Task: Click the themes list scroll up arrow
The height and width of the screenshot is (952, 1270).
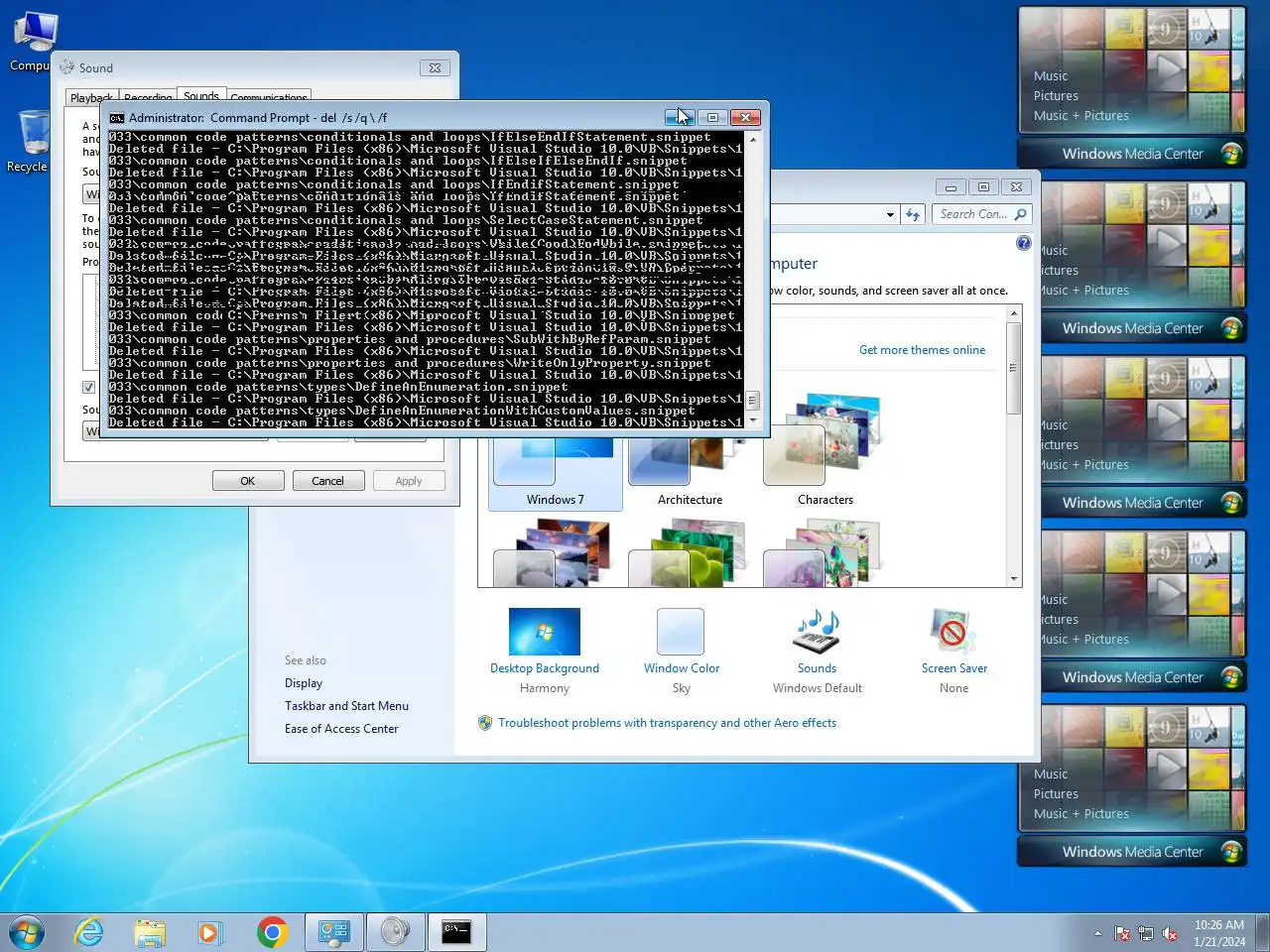Action: click(x=1014, y=313)
